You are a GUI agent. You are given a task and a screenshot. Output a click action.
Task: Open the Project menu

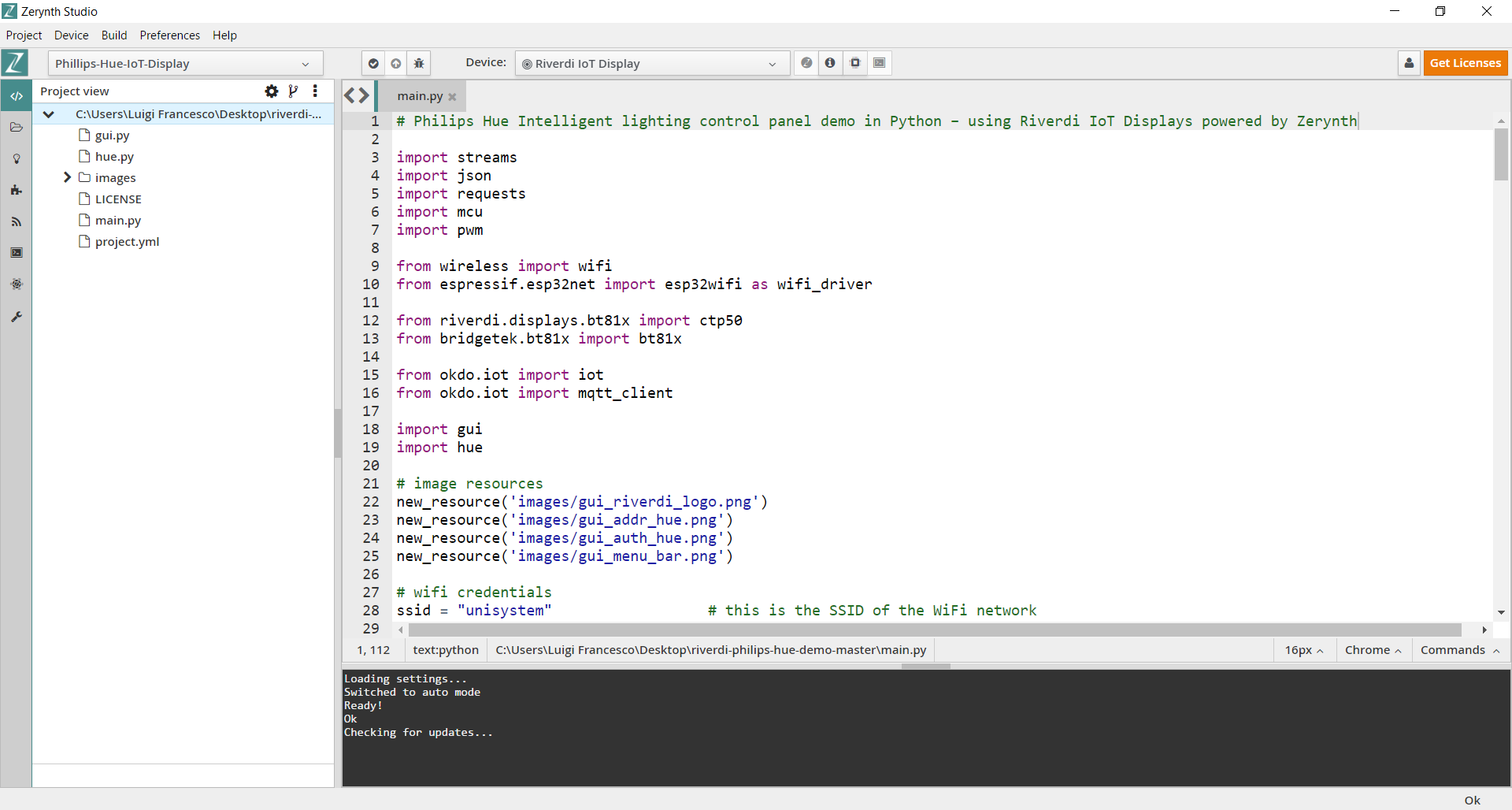24,35
